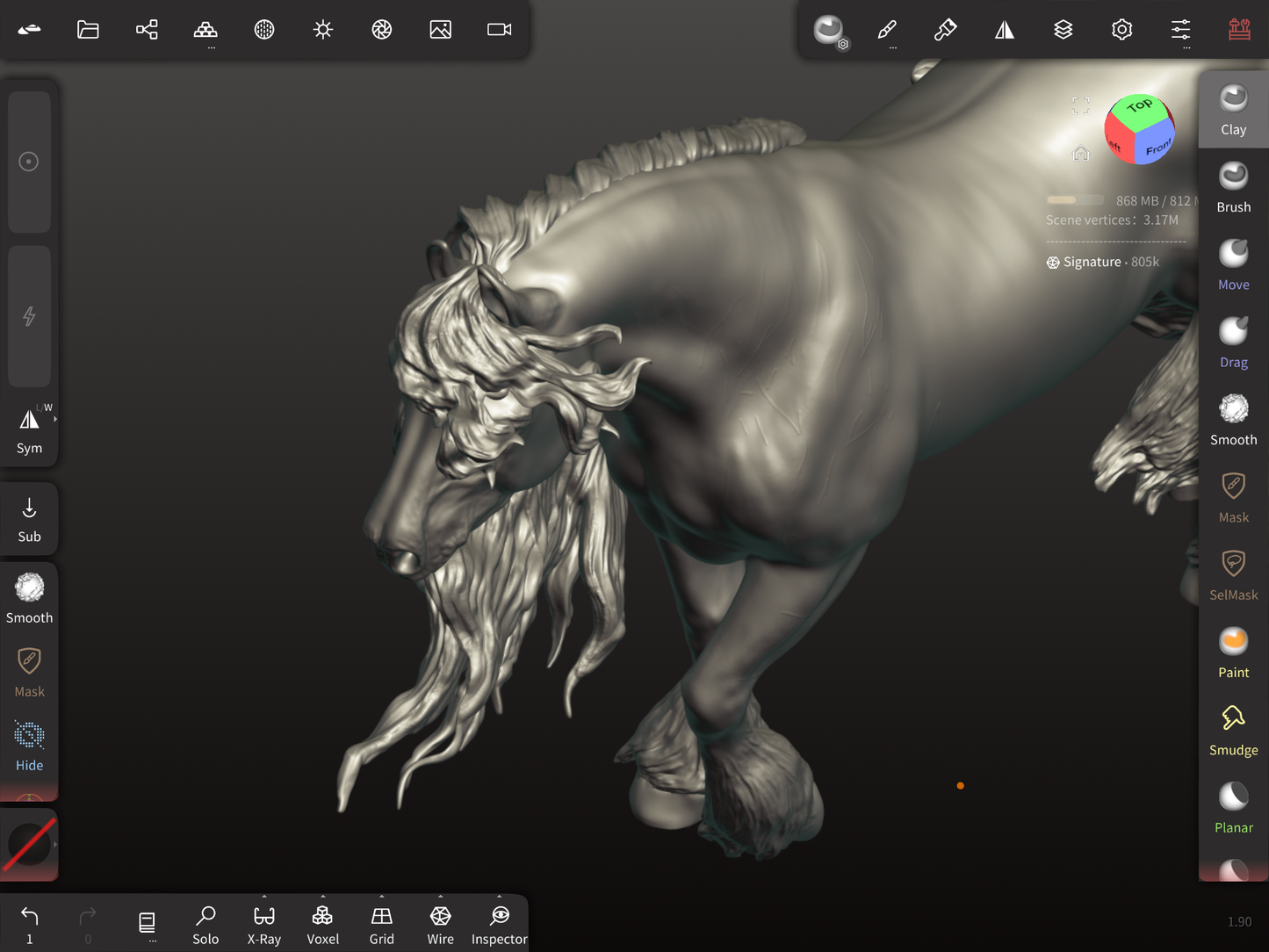Expand the Voxel options arrow
This screenshot has height=952, width=1269.
pyautogui.click(x=323, y=898)
